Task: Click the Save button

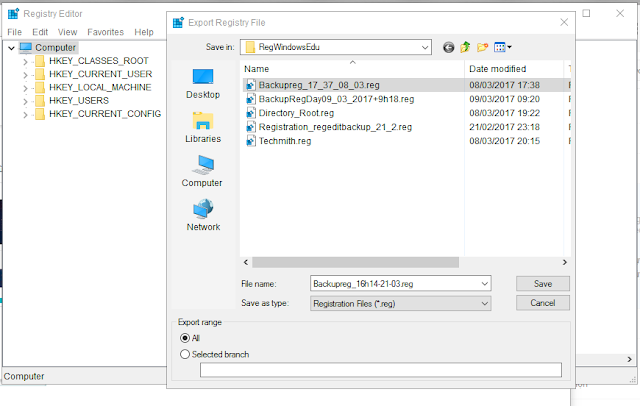Action: 542,284
